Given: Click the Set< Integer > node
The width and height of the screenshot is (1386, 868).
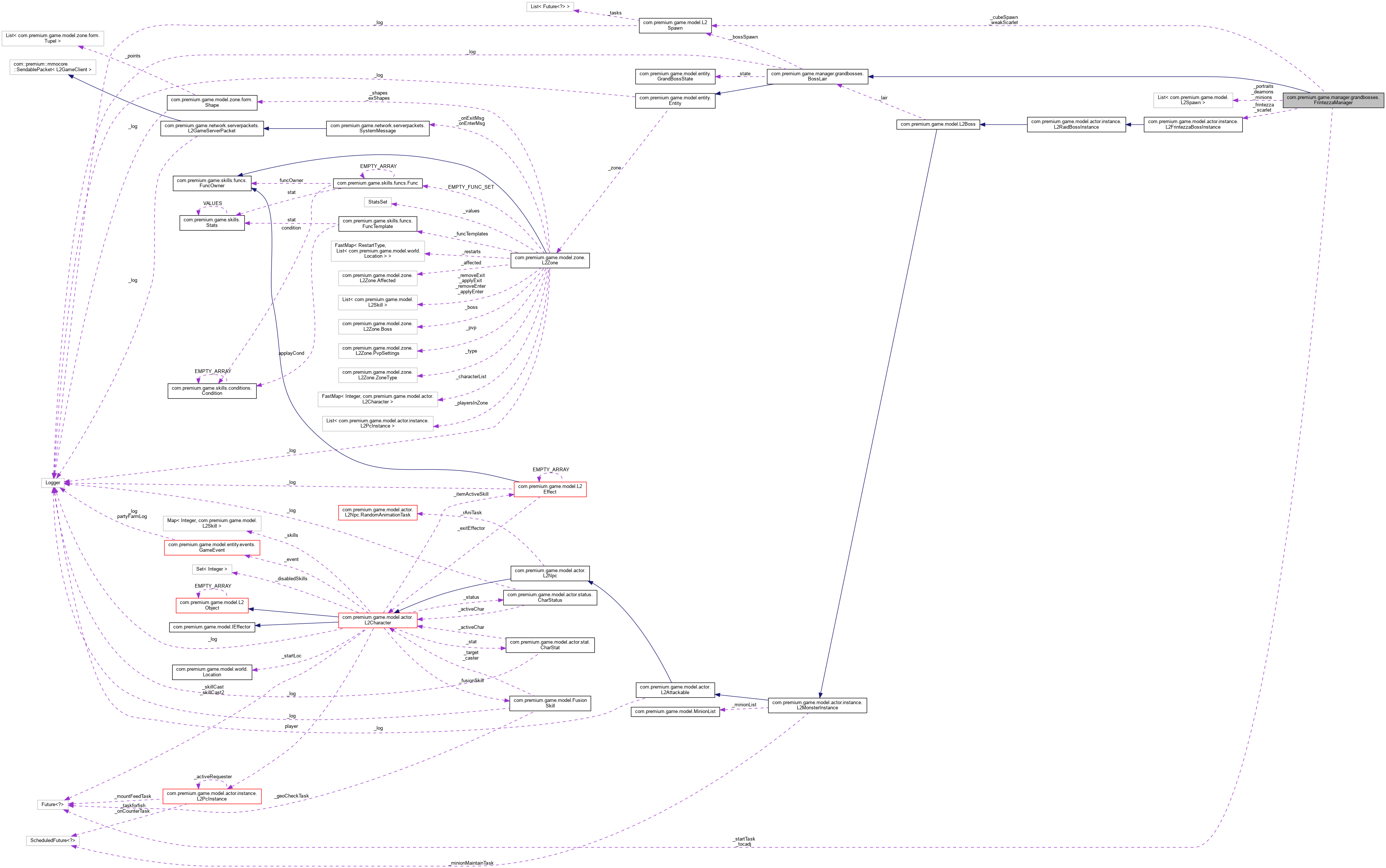Looking at the screenshot, I should click(211, 570).
